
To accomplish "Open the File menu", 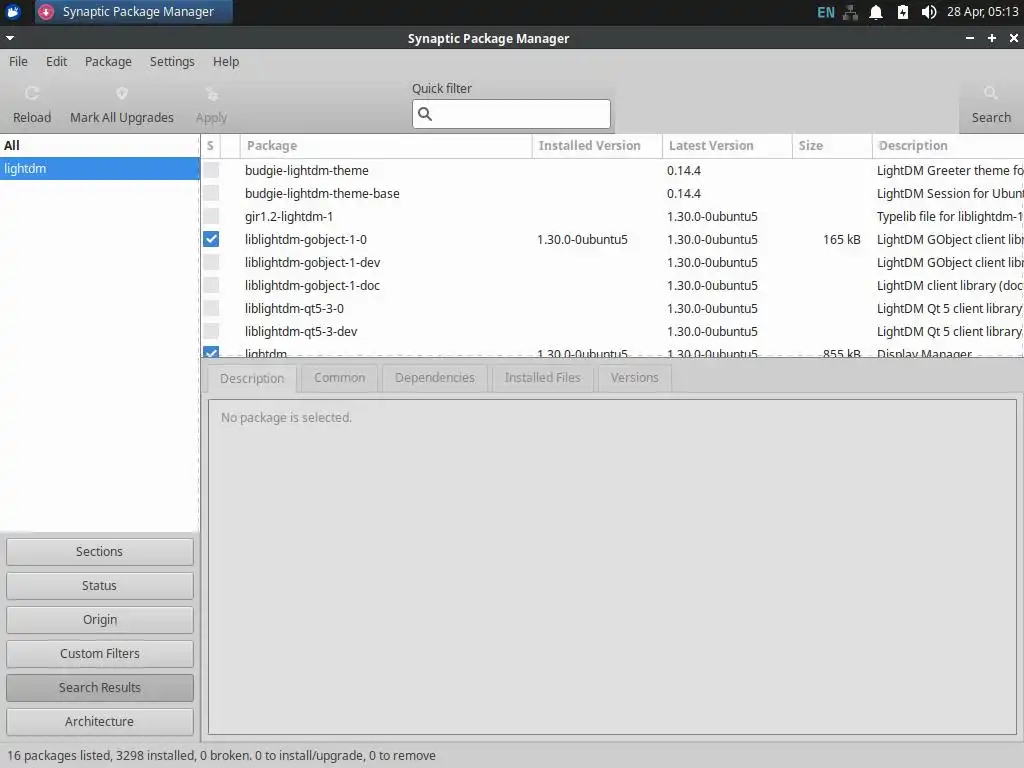I will (18, 61).
